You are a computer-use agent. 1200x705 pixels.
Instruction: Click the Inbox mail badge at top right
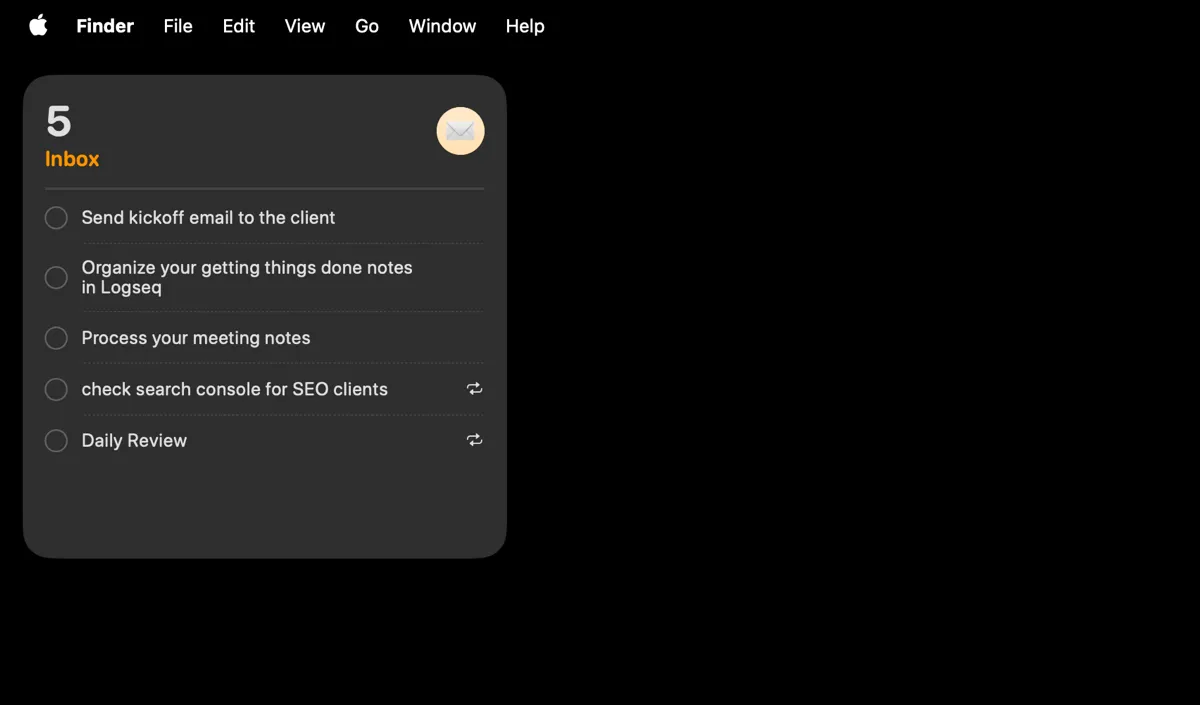tap(460, 131)
